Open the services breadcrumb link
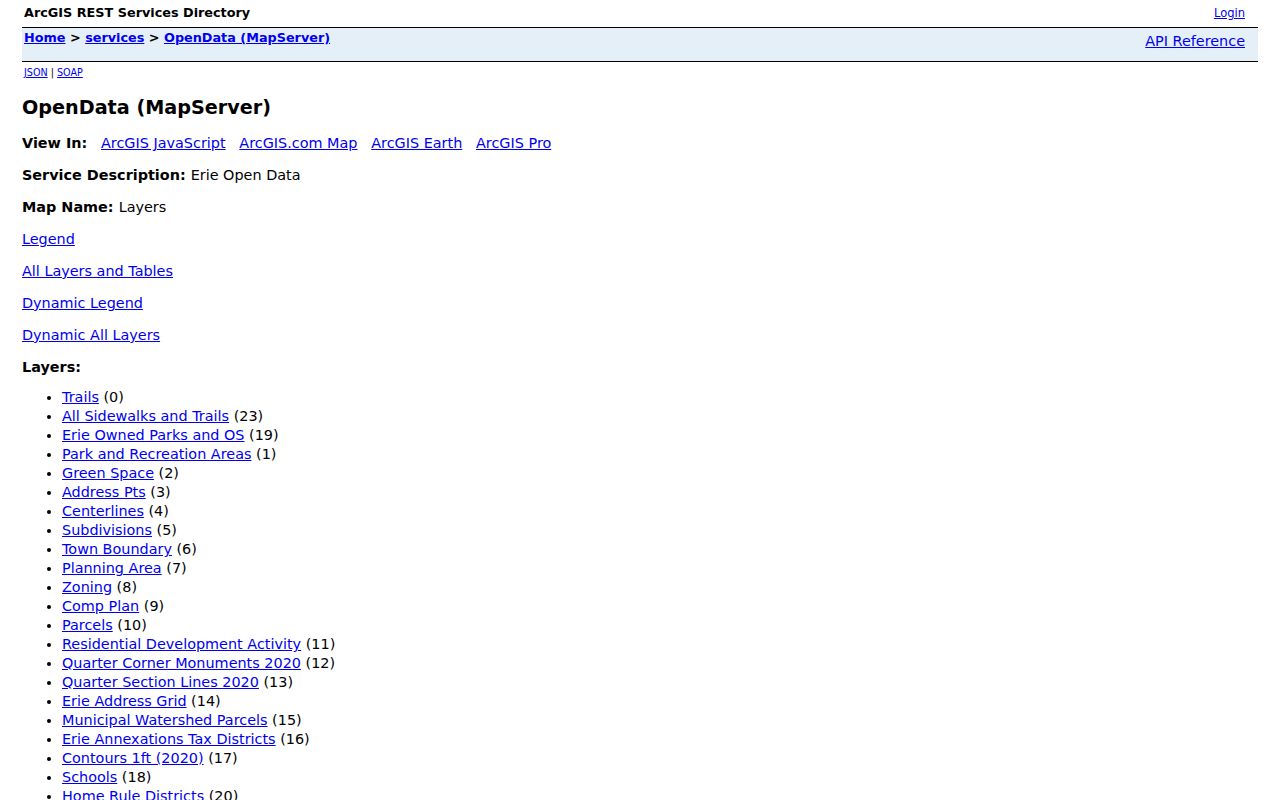This screenshot has width=1280, height=800. 114,38
